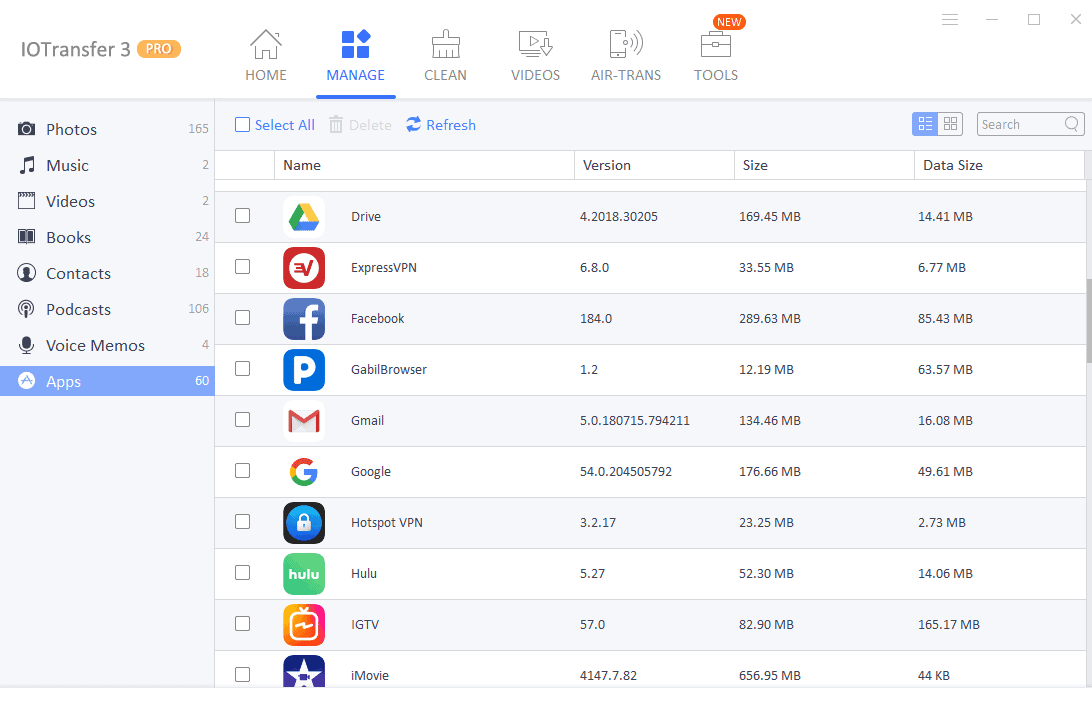Check the checkbox next to Facebook
This screenshot has height=714, width=1092.
242,318
